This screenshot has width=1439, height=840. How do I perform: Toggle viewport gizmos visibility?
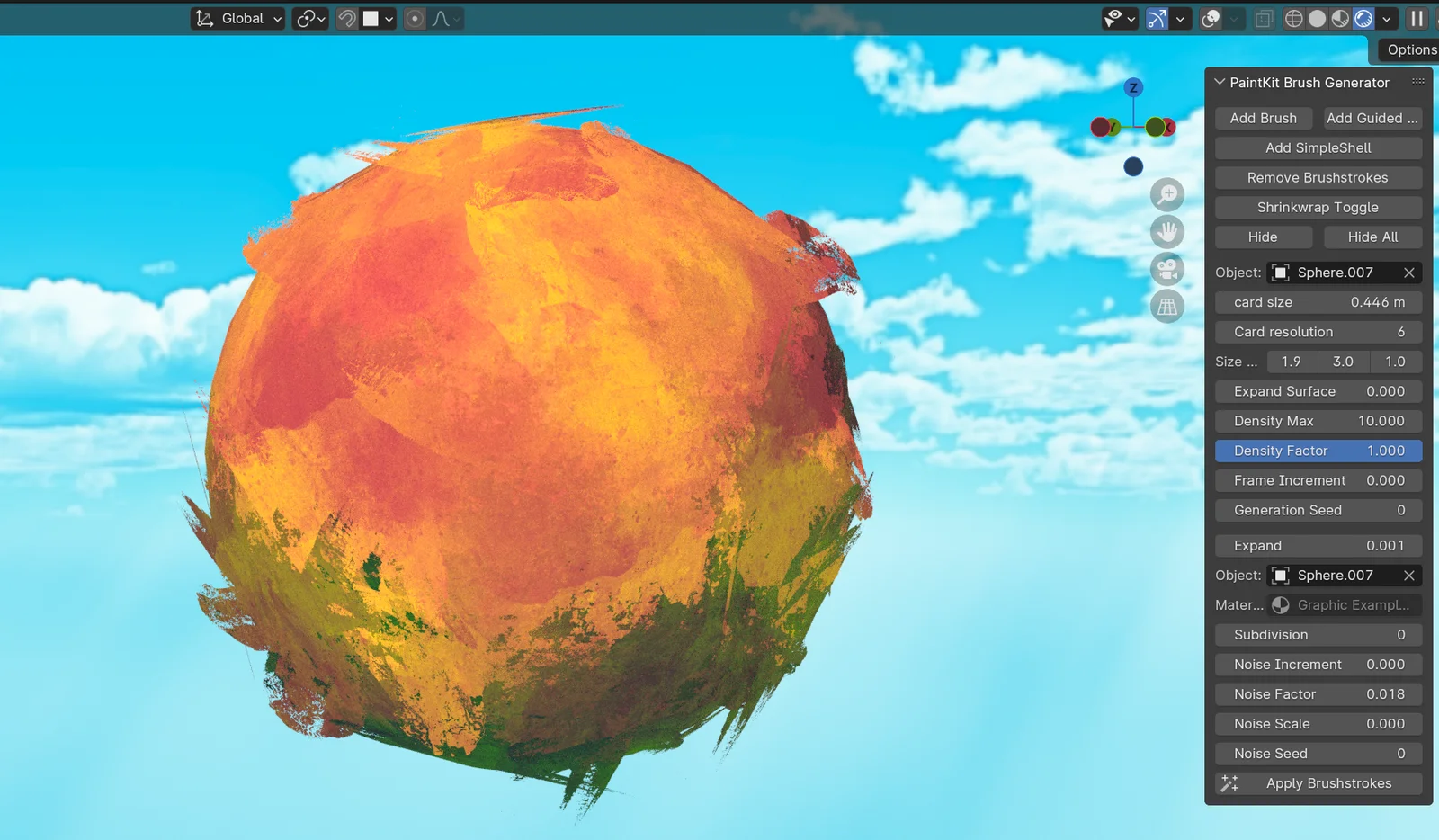pos(1157,18)
